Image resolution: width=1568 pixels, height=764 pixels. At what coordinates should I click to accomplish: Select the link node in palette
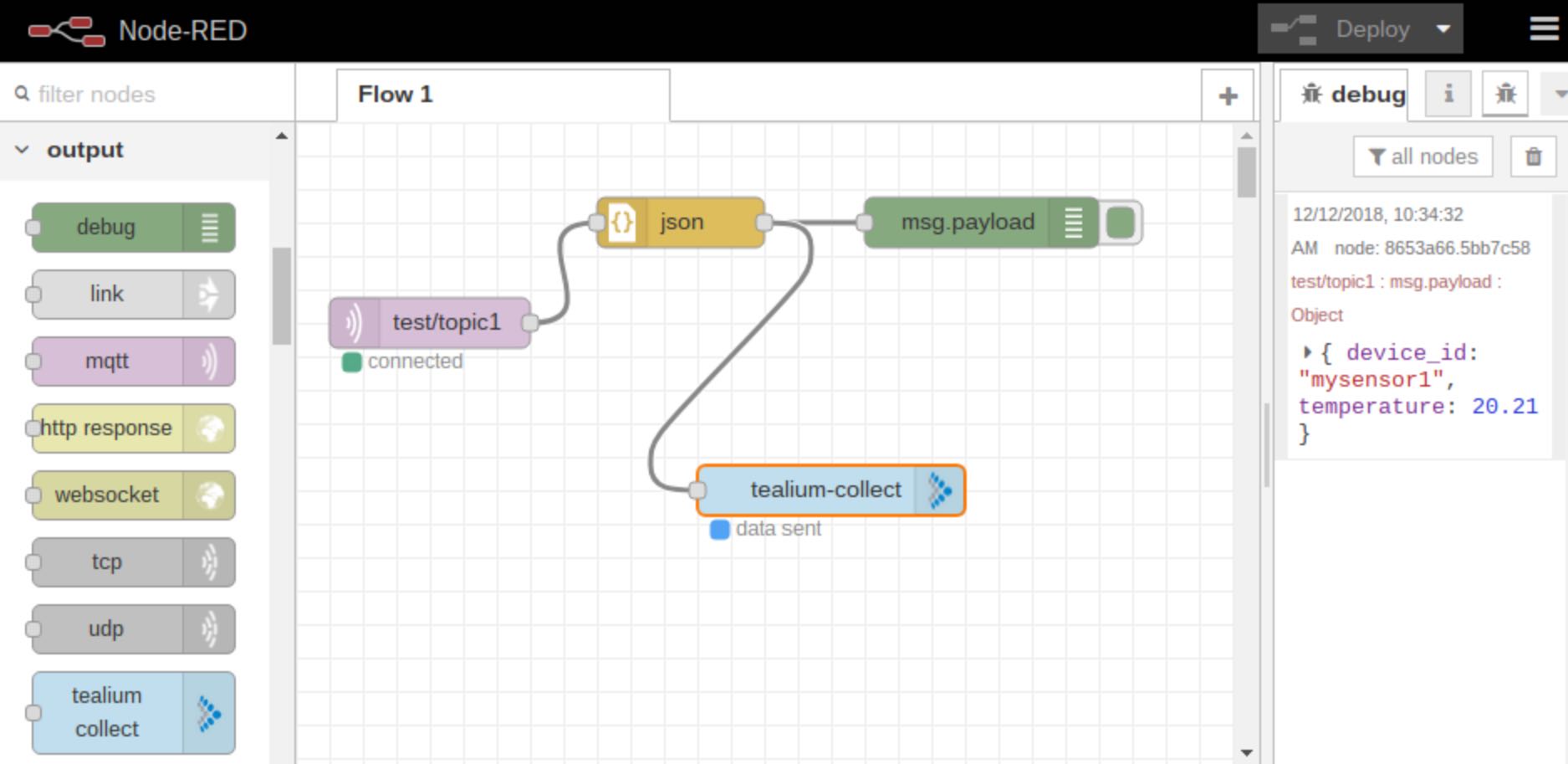point(133,294)
